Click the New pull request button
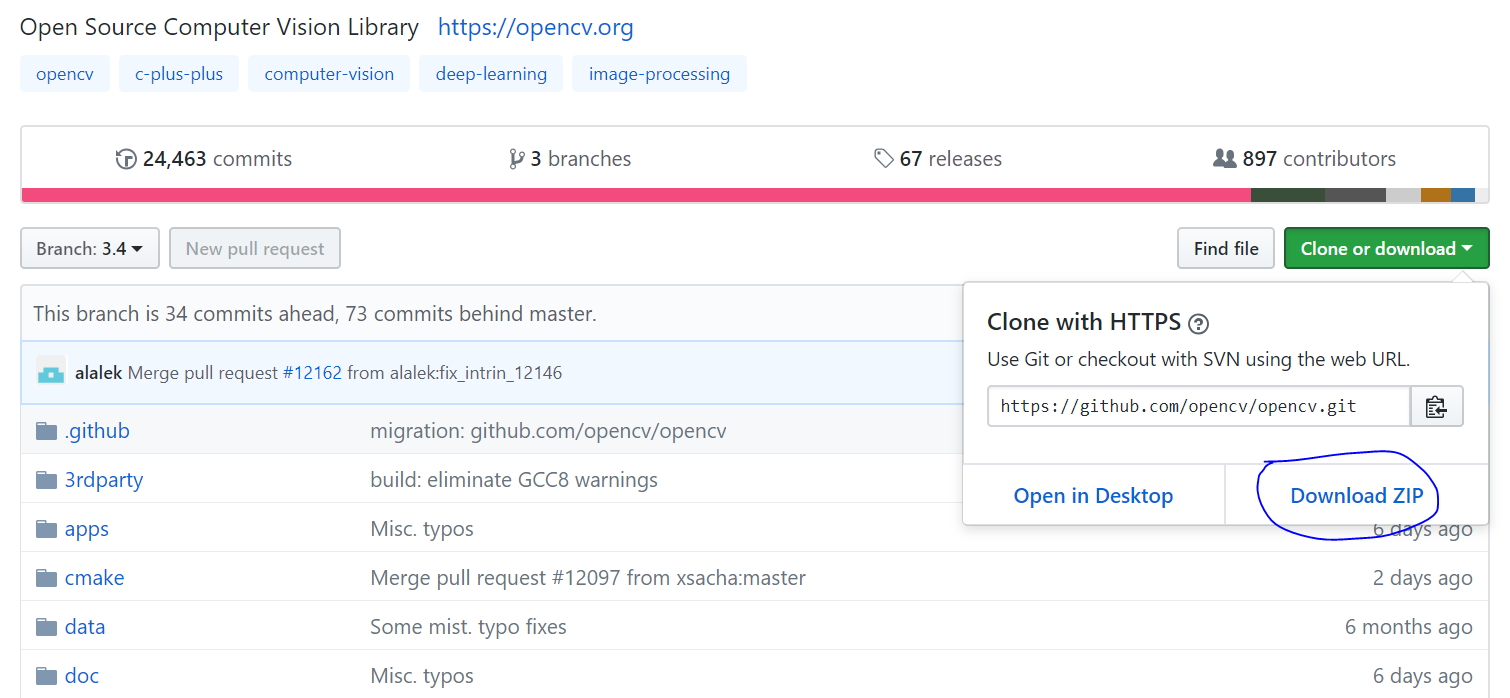Image resolution: width=1510 pixels, height=698 pixels. pos(255,249)
